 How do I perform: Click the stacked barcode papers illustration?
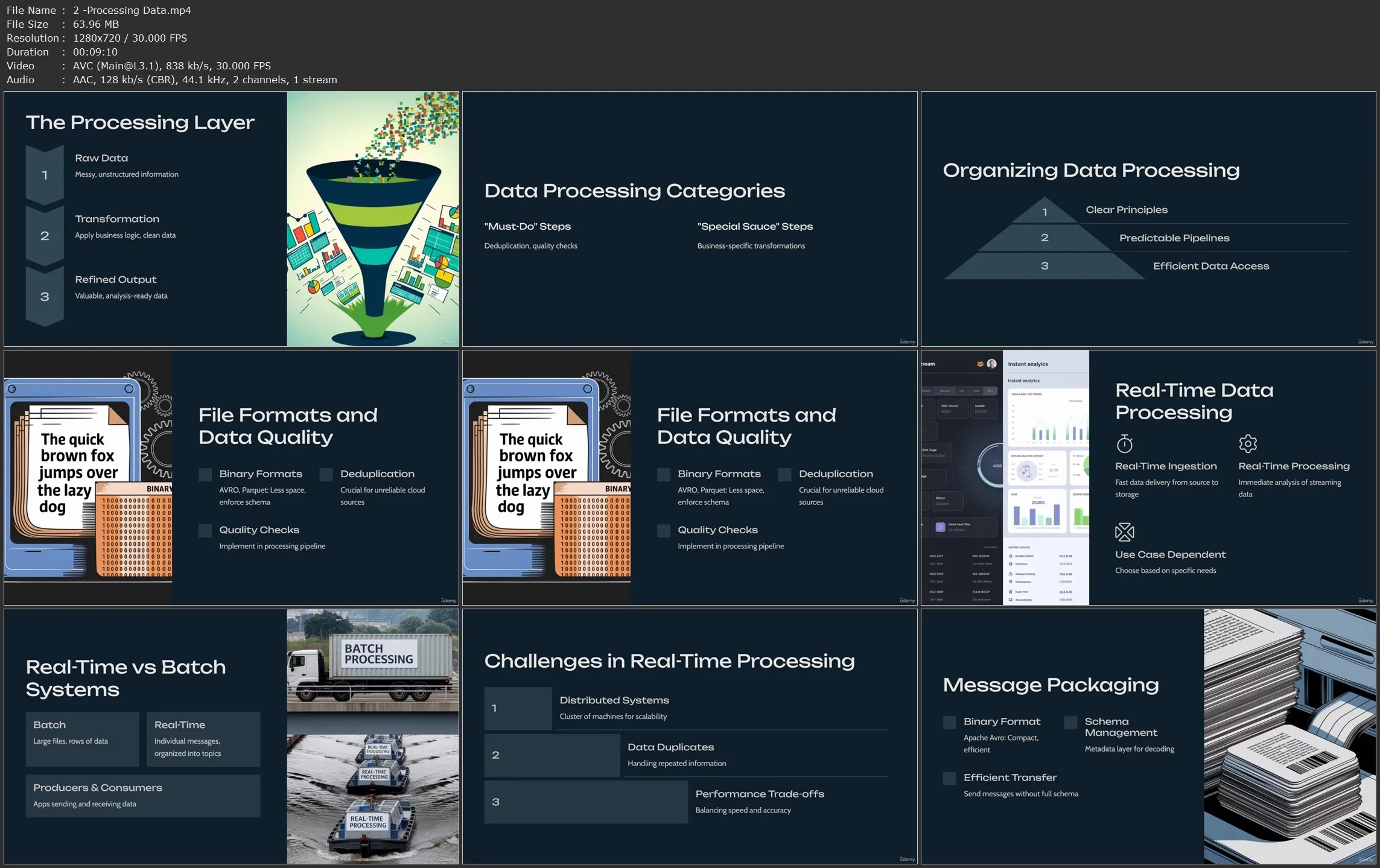1290,737
